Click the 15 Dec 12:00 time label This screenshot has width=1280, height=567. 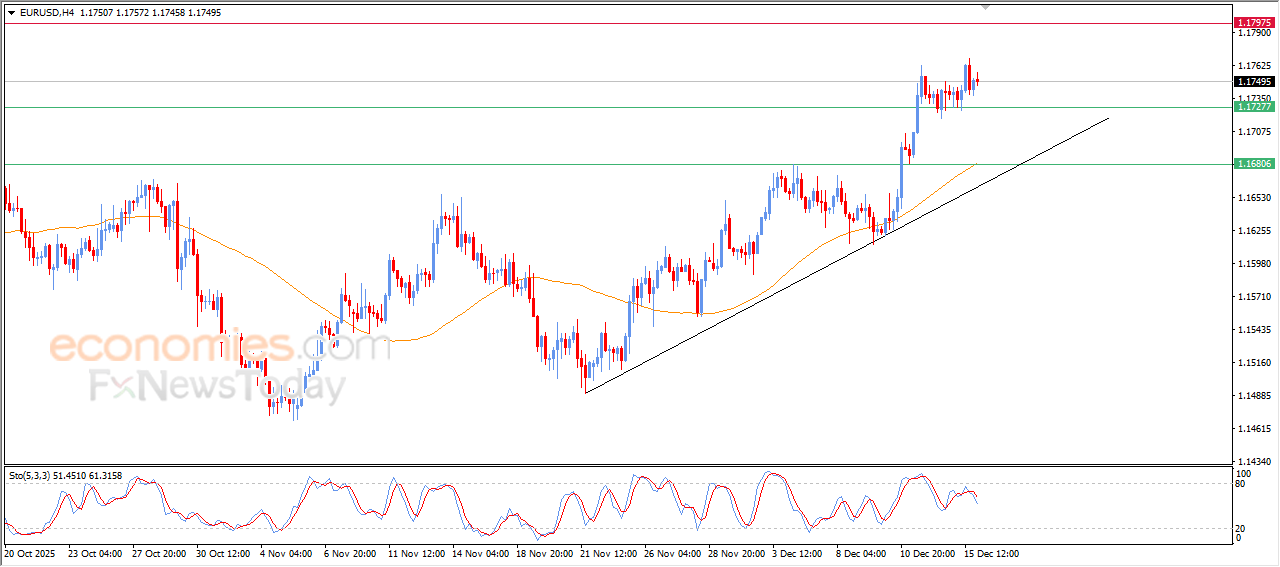pyautogui.click(x=991, y=553)
